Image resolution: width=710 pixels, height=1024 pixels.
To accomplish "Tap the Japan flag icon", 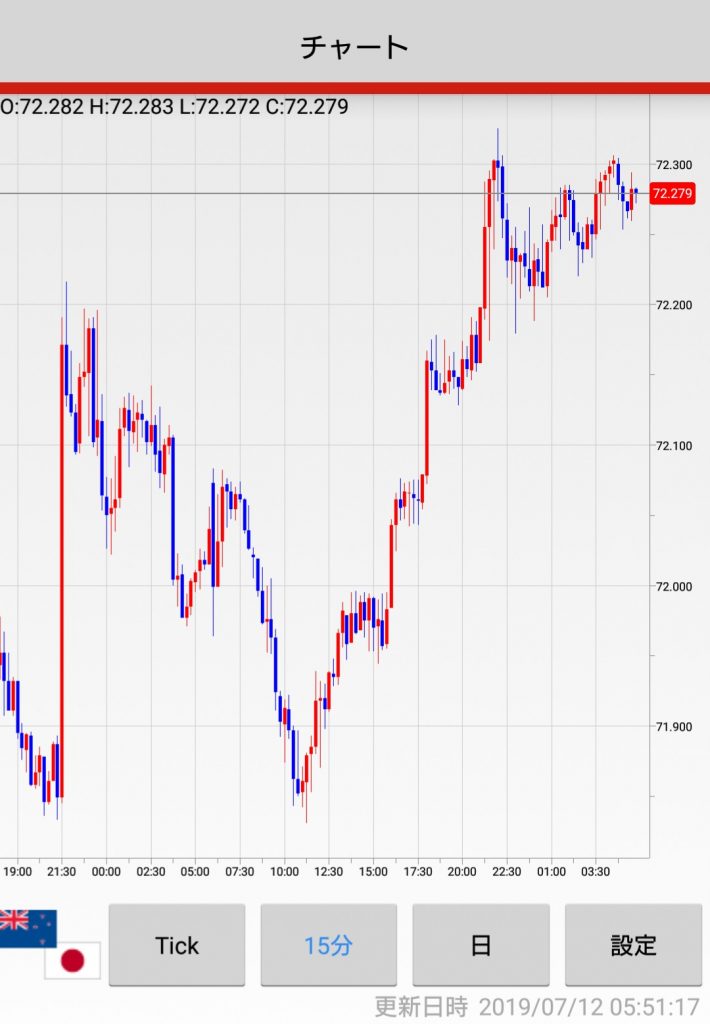I will (72, 962).
